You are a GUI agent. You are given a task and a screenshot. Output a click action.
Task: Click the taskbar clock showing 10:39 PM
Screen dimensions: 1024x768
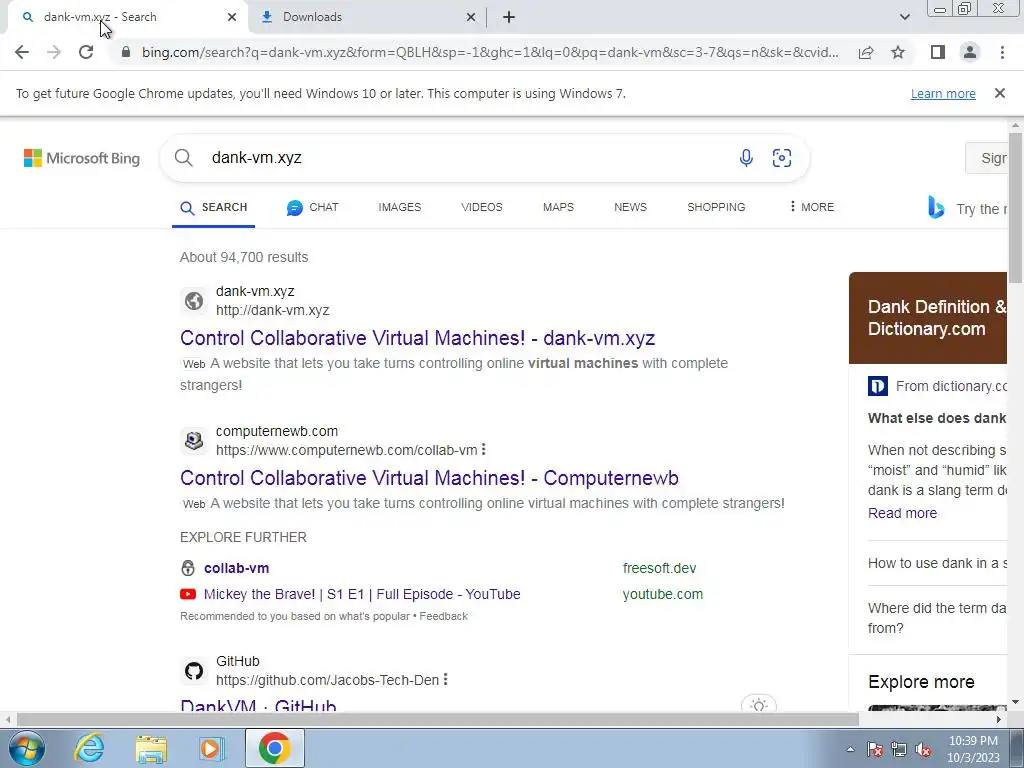tap(973, 749)
